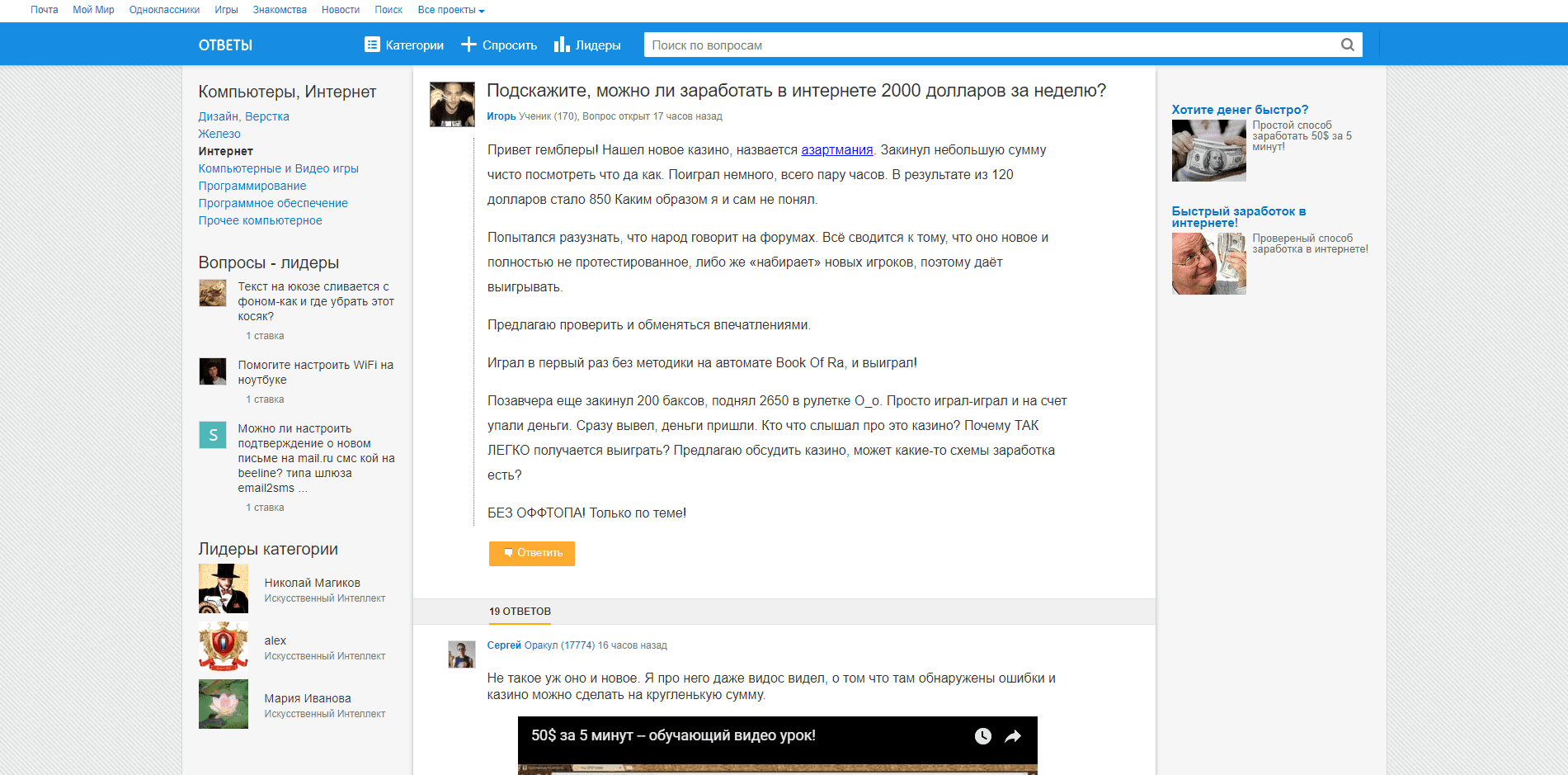Open the азартмания link in the question
The height and width of the screenshot is (775, 1568).
click(836, 149)
